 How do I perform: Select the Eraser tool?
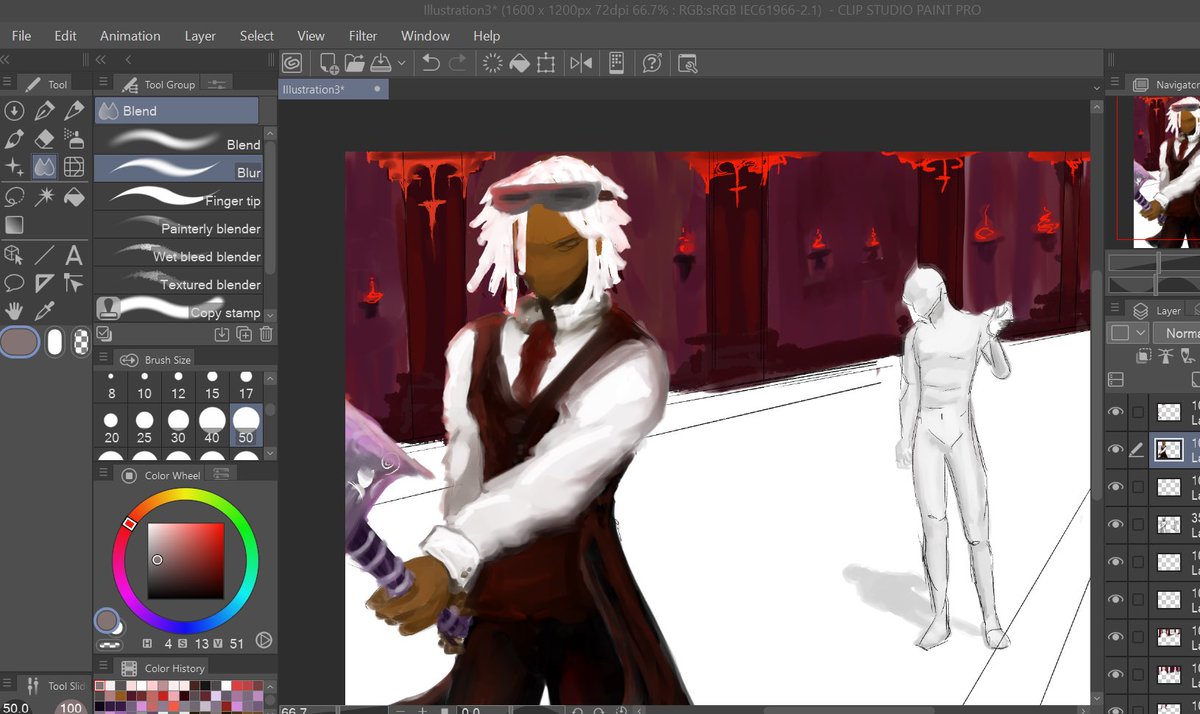click(44, 139)
